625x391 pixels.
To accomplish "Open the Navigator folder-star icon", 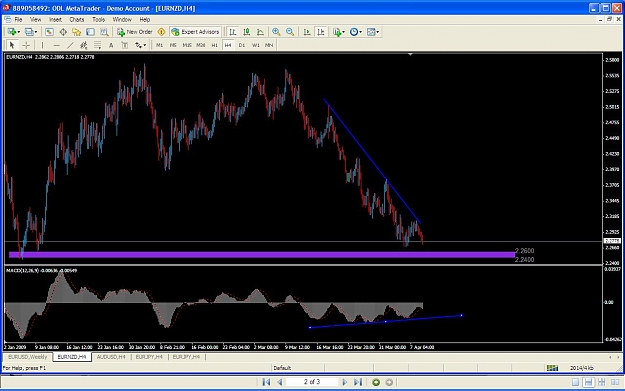I will click(x=77, y=32).
